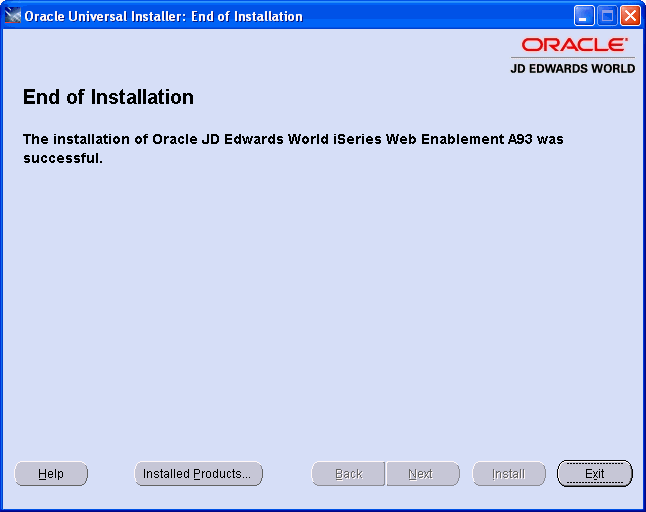Click the End of Installation heading
646x512 pixels.
(x=108, y=97)
